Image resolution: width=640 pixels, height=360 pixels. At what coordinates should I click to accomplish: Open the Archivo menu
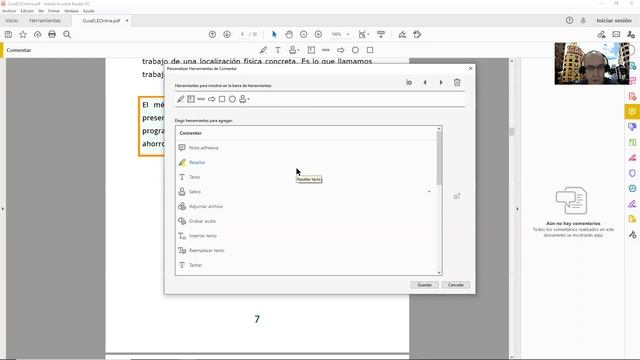tap(9, 11)
